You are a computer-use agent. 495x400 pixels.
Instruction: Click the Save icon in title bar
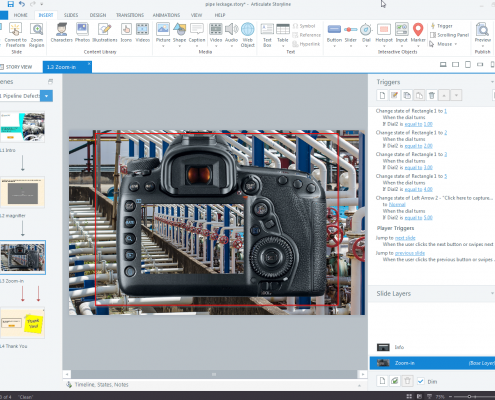pos(11,4)
